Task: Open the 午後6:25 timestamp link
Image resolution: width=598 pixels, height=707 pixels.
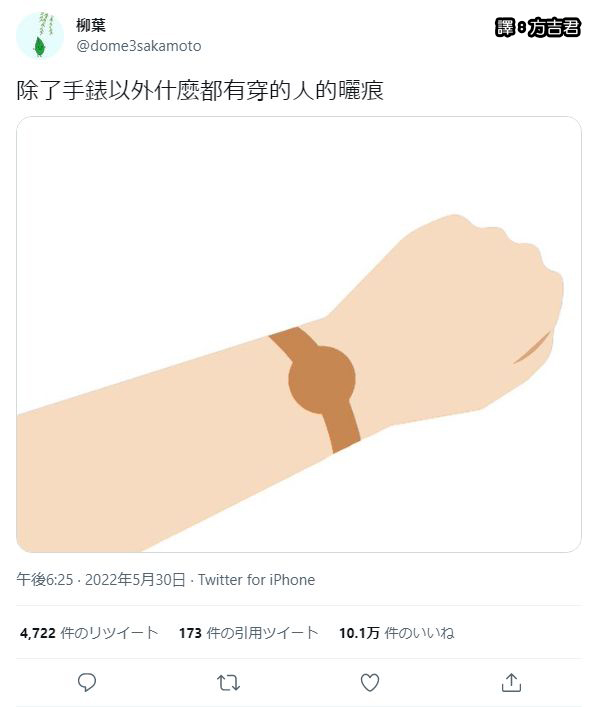Action: pos(45,579)
